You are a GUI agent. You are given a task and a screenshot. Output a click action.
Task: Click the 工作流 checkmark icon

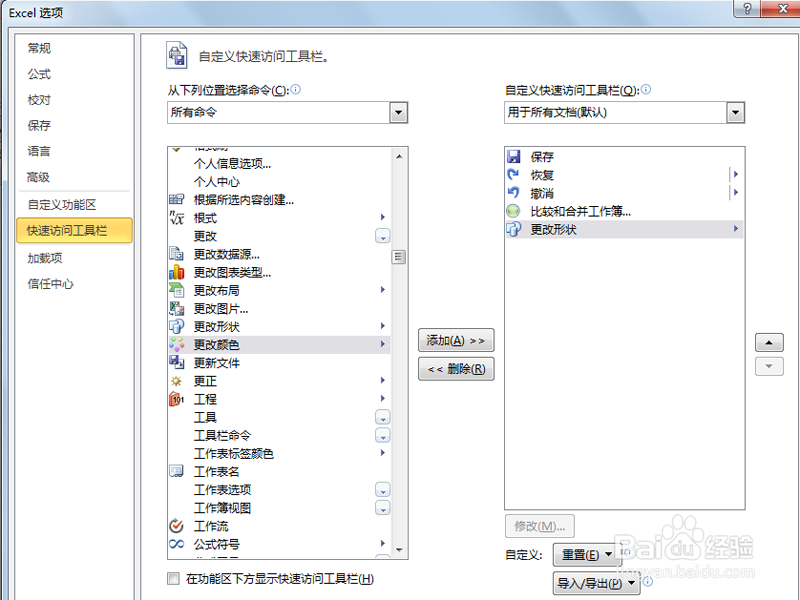177,526
